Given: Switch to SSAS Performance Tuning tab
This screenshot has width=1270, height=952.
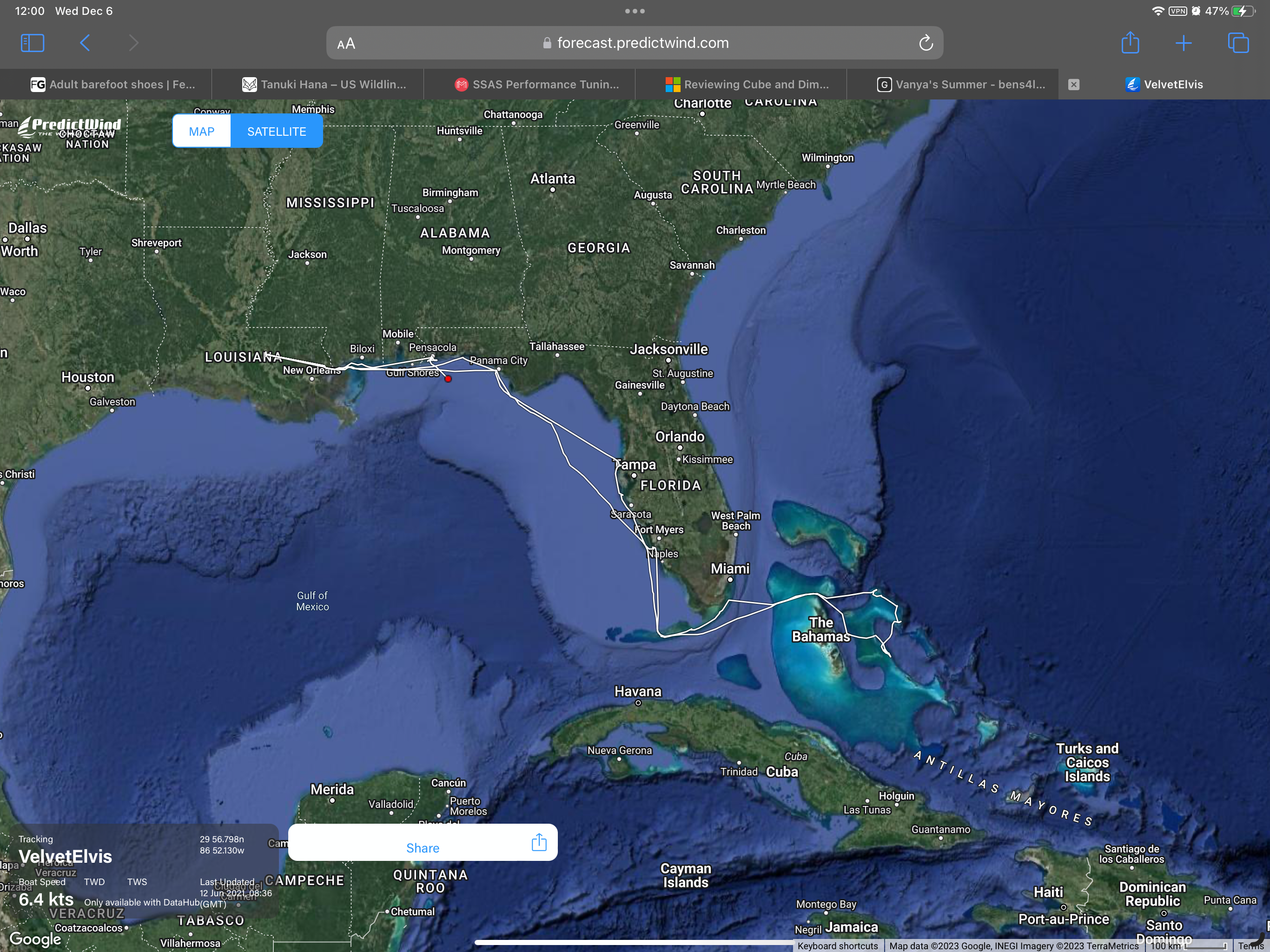Looking at the screenshot, I should point(537,85).
